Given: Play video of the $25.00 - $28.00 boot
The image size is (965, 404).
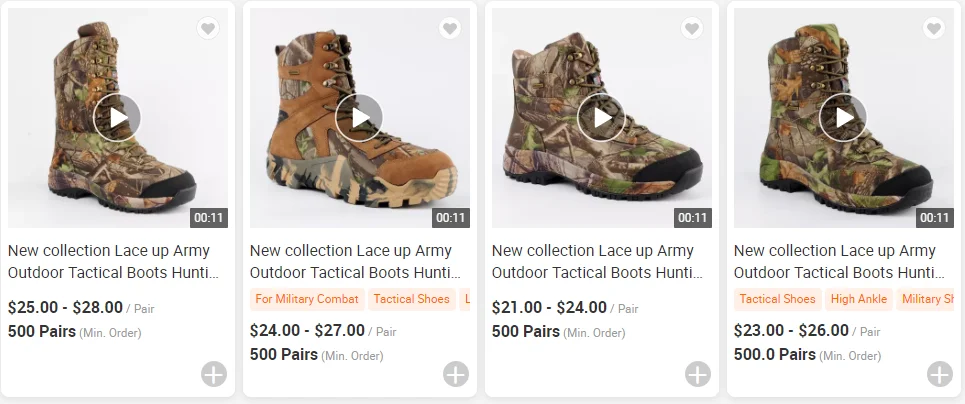Looking at the screenshot, I should 117,118.
